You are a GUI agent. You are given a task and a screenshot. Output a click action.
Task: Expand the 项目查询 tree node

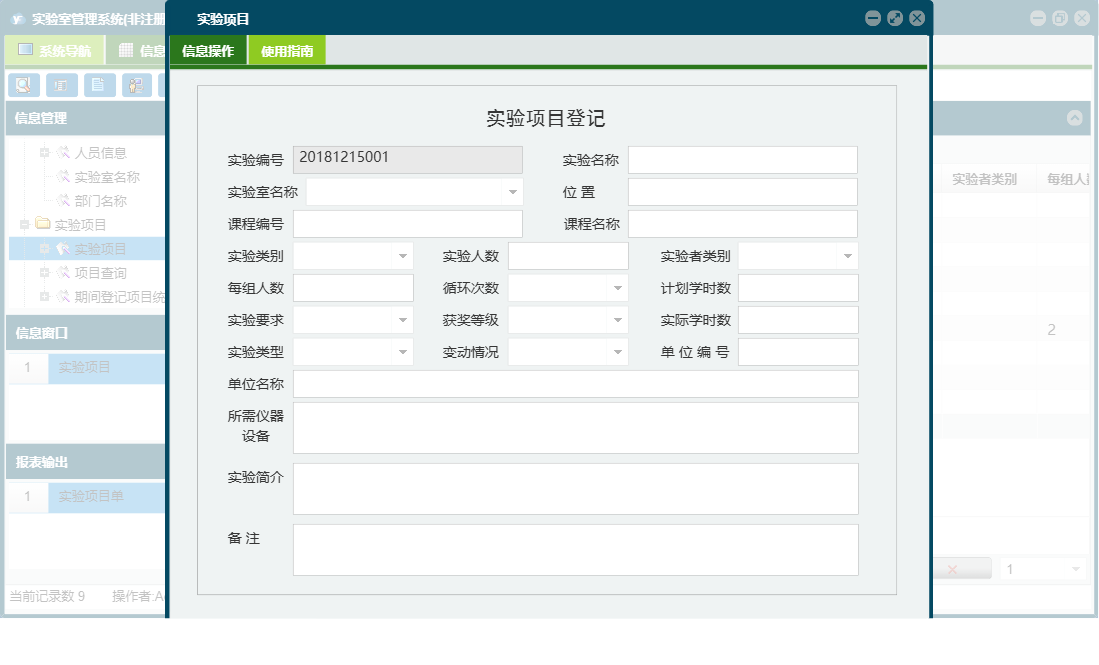pos(44,273)
